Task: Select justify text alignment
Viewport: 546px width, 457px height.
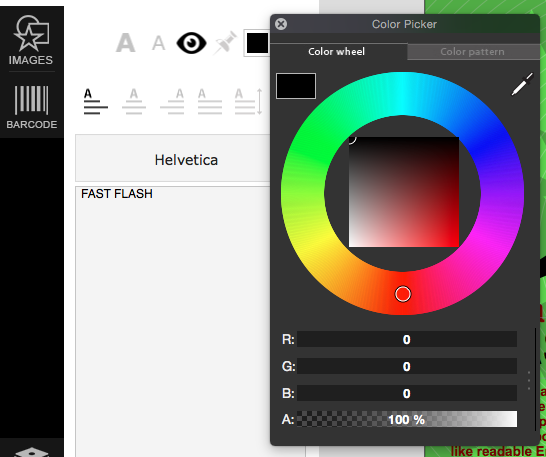Action: [x=210, y=102]
